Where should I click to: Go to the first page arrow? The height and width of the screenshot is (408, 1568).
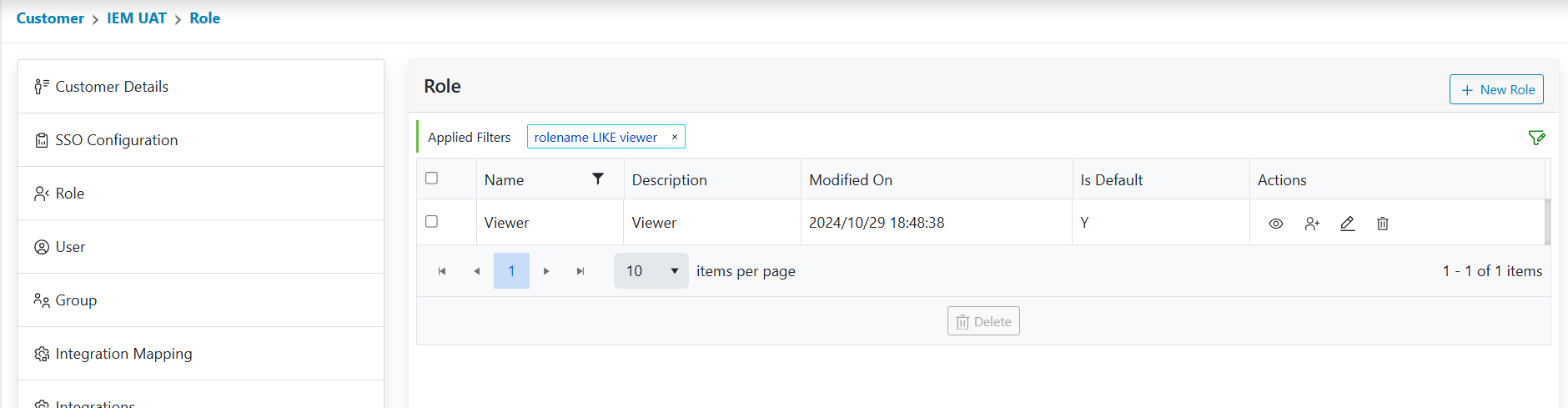442,271
